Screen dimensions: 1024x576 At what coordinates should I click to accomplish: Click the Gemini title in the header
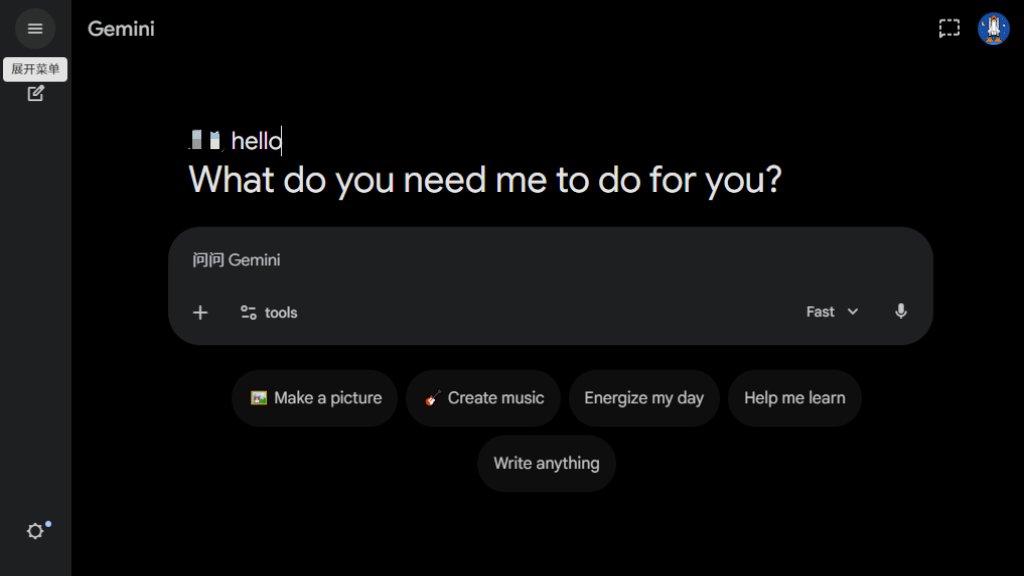[121, 29]
